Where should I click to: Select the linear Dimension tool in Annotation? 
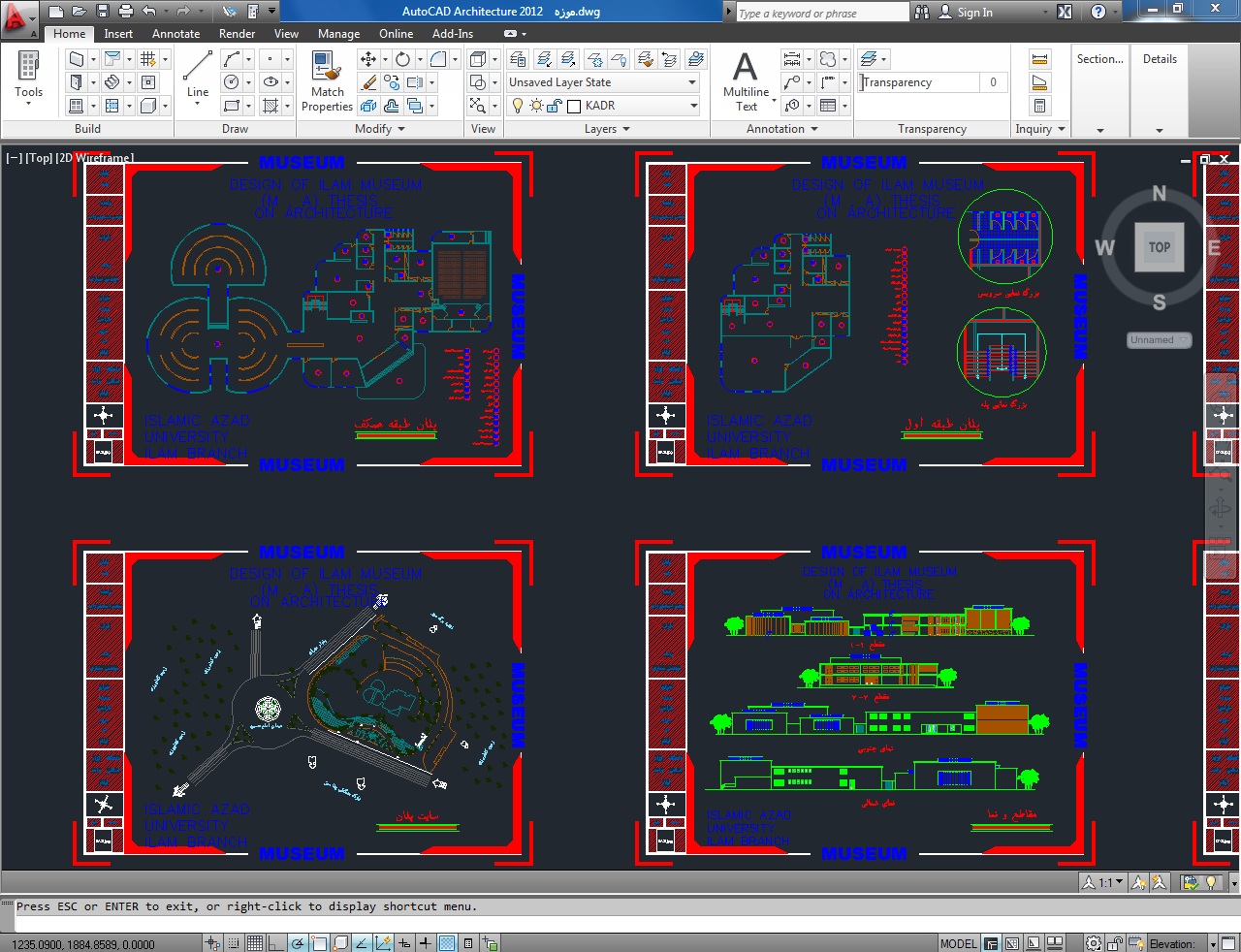click(792, 59)
